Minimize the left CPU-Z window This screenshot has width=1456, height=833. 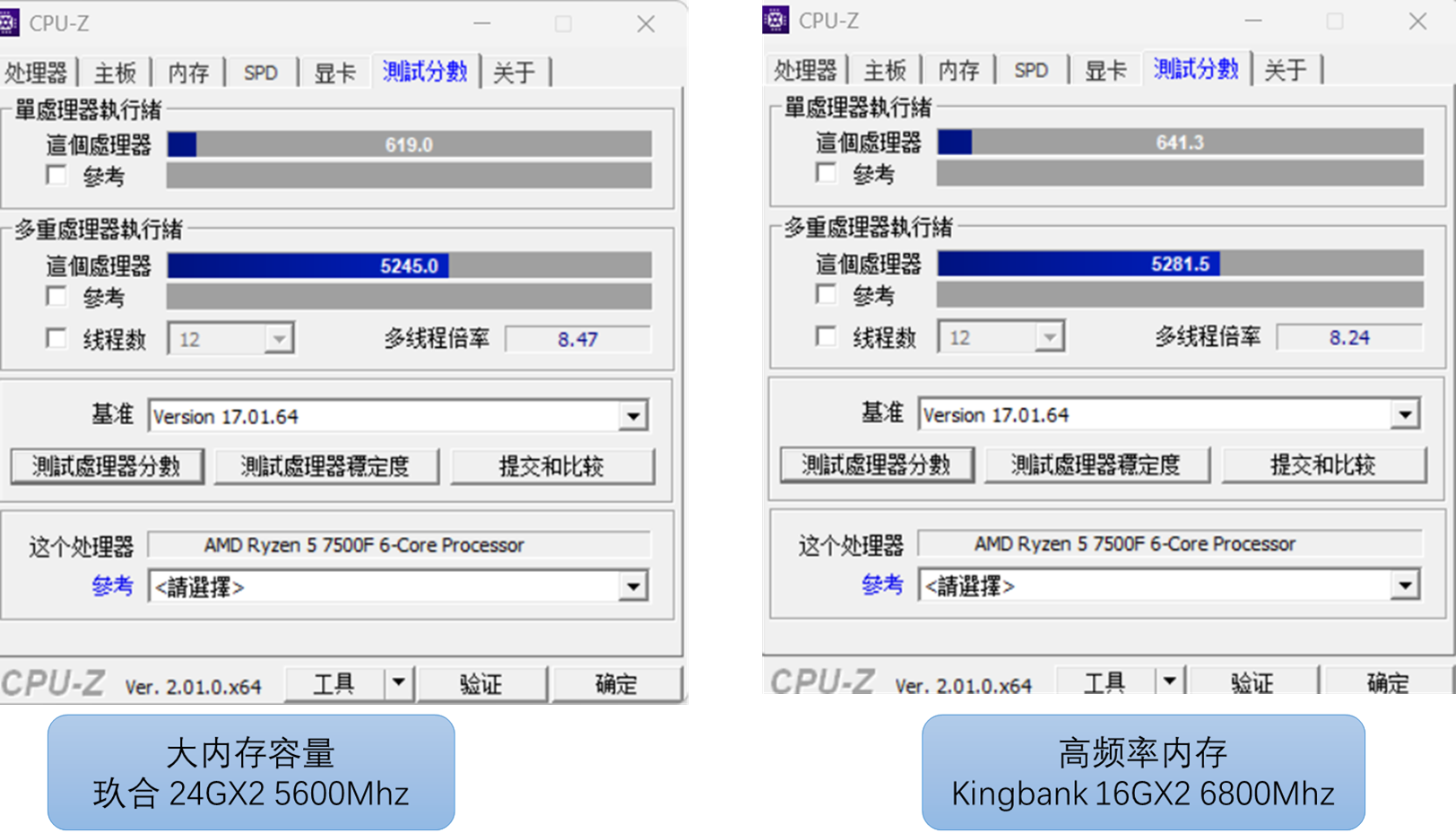pos(482,24)
